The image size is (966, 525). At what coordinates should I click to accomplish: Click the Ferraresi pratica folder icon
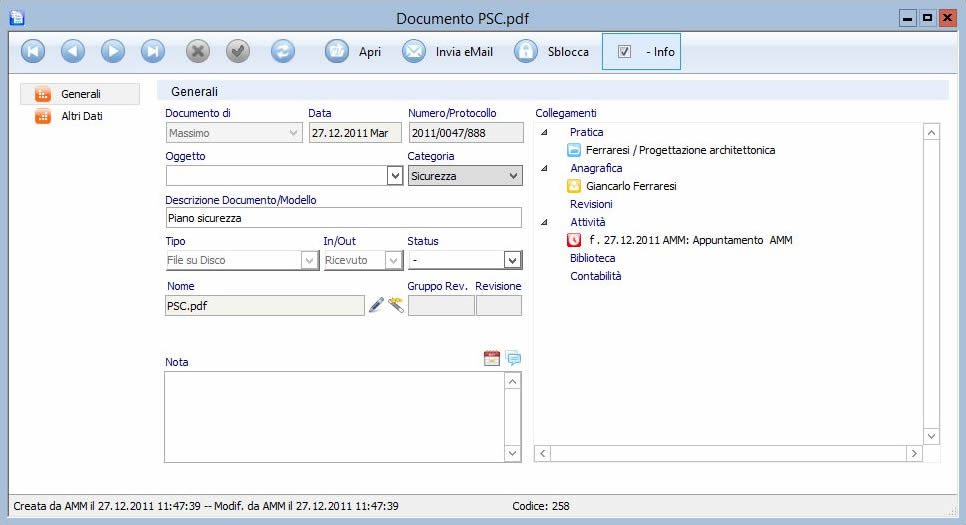coord(574,150)
